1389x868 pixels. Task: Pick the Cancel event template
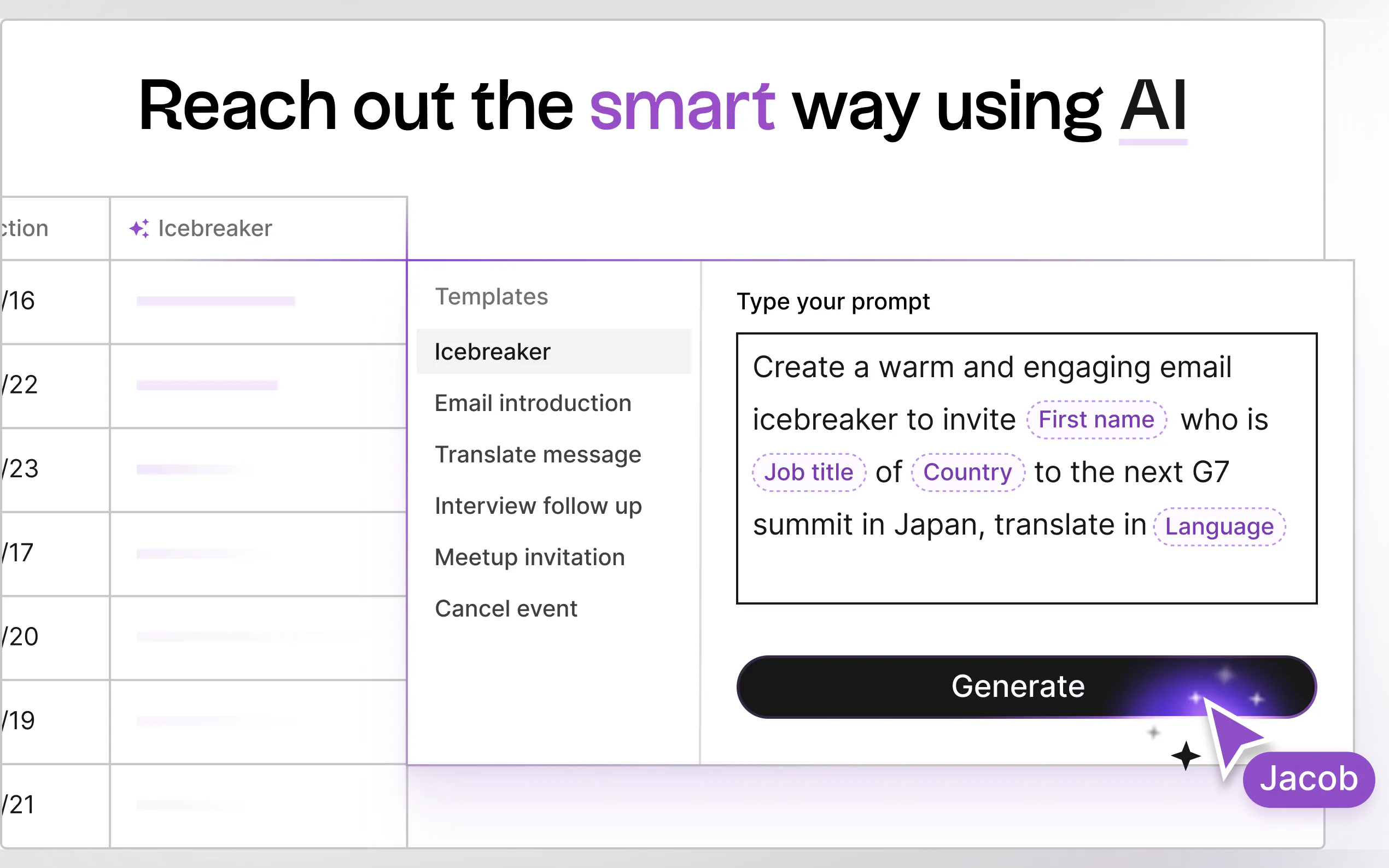coord(505,608)
